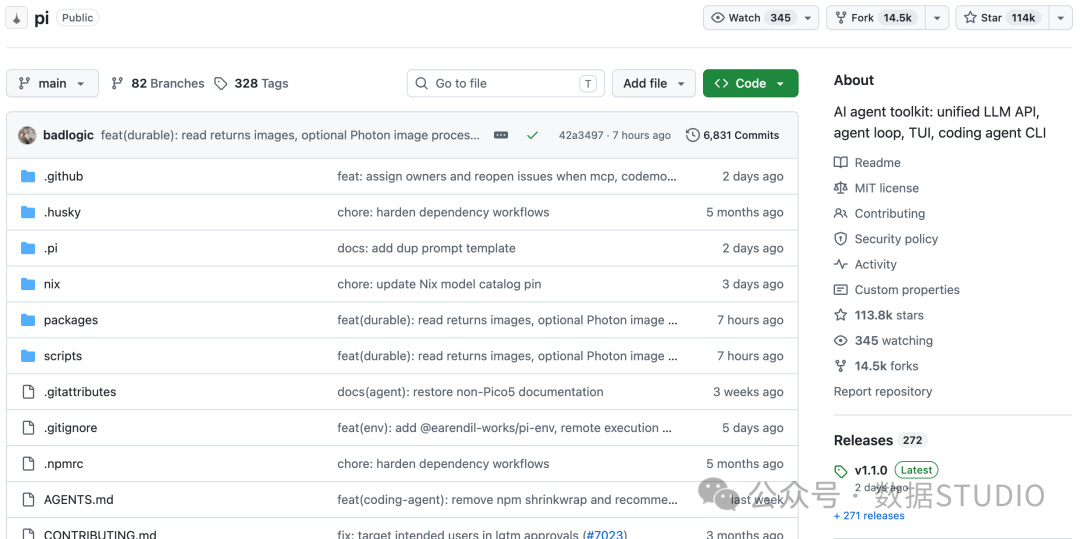Expand commit message ellipsis icon

pyautogui.click(x=501, y=136)
